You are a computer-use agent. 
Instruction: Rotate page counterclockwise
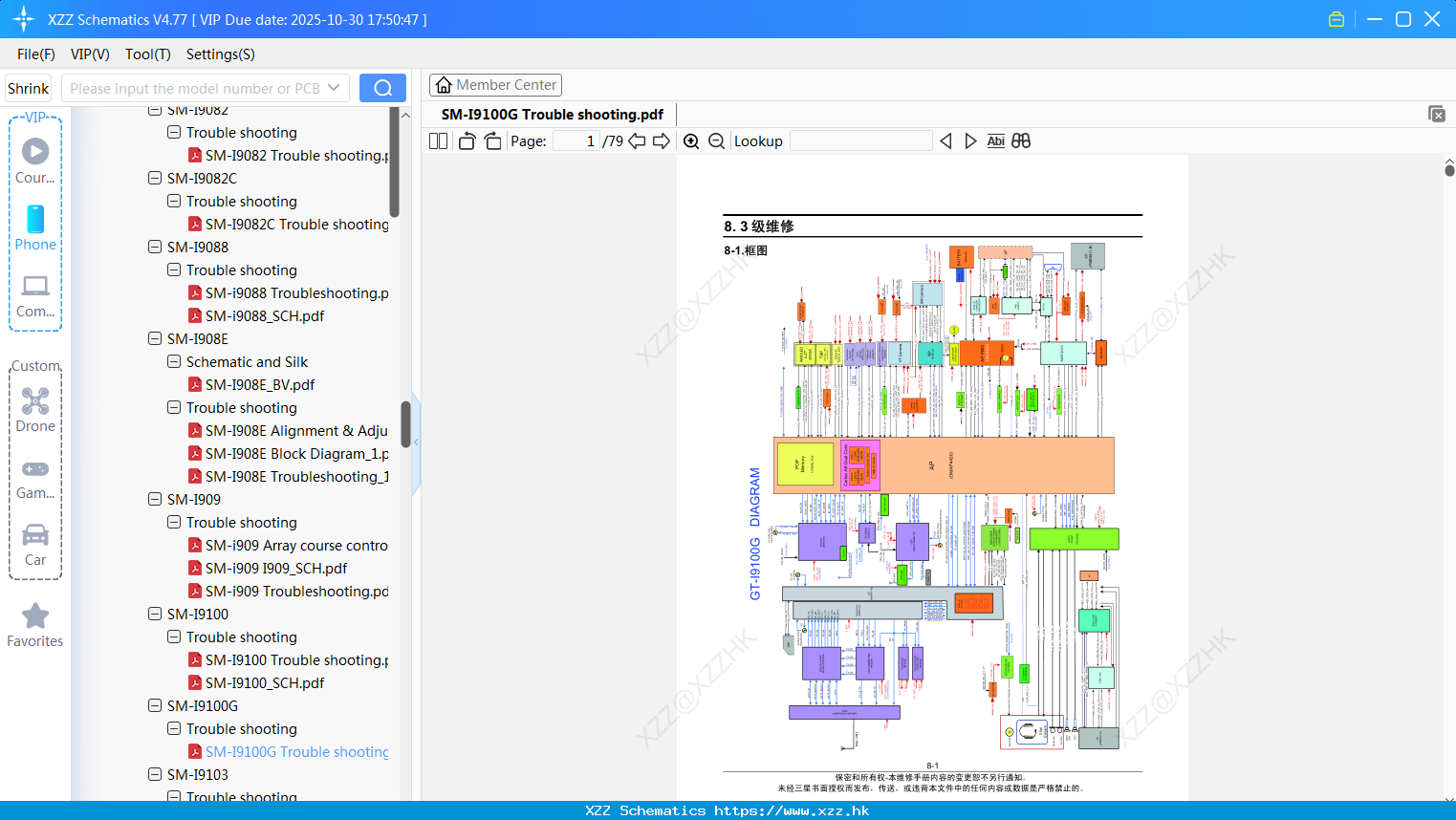[x=467, y=140]
